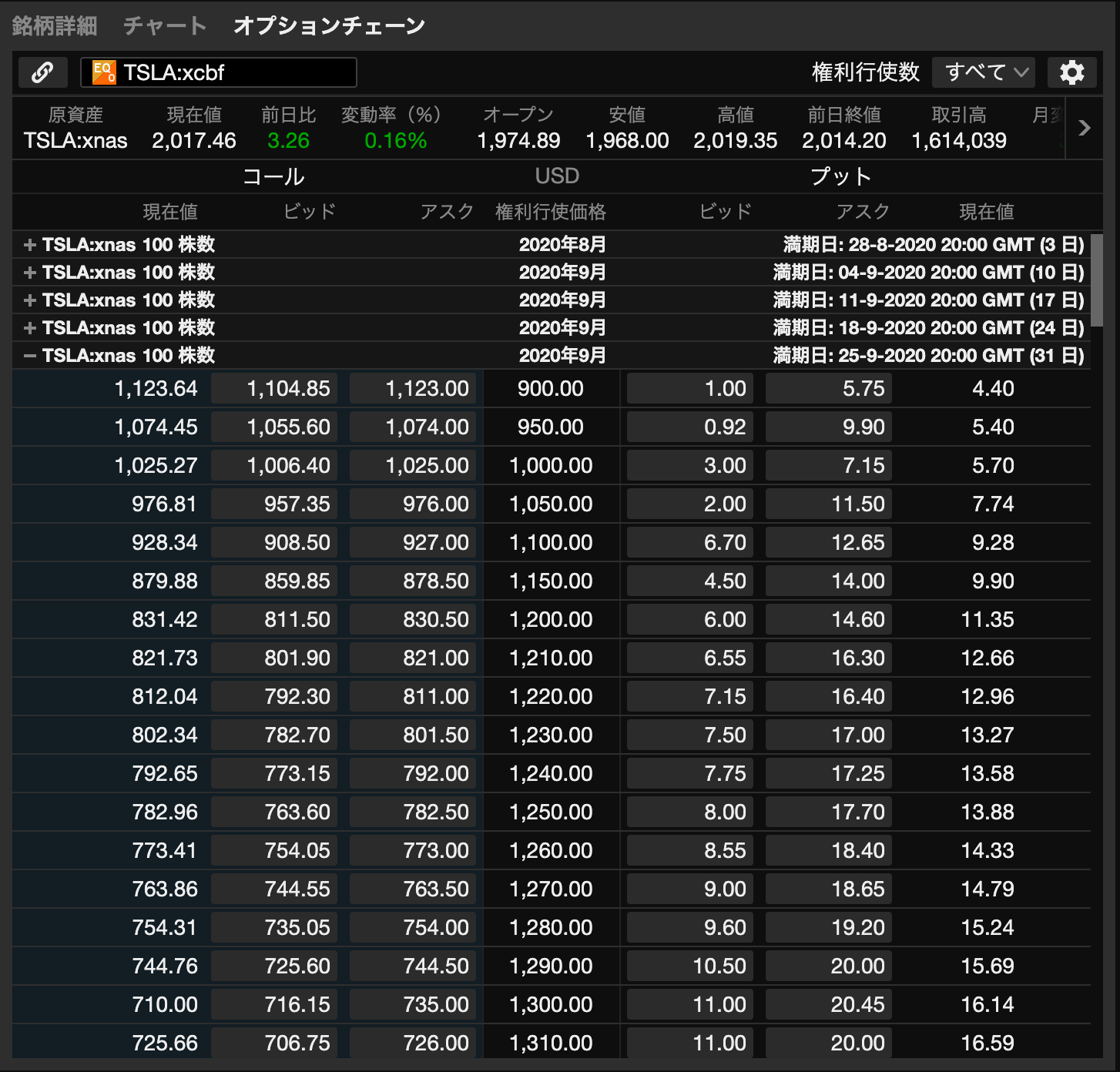Click the USD currency label
This screenshot has height=1072, width=1120.
(557, 176)
